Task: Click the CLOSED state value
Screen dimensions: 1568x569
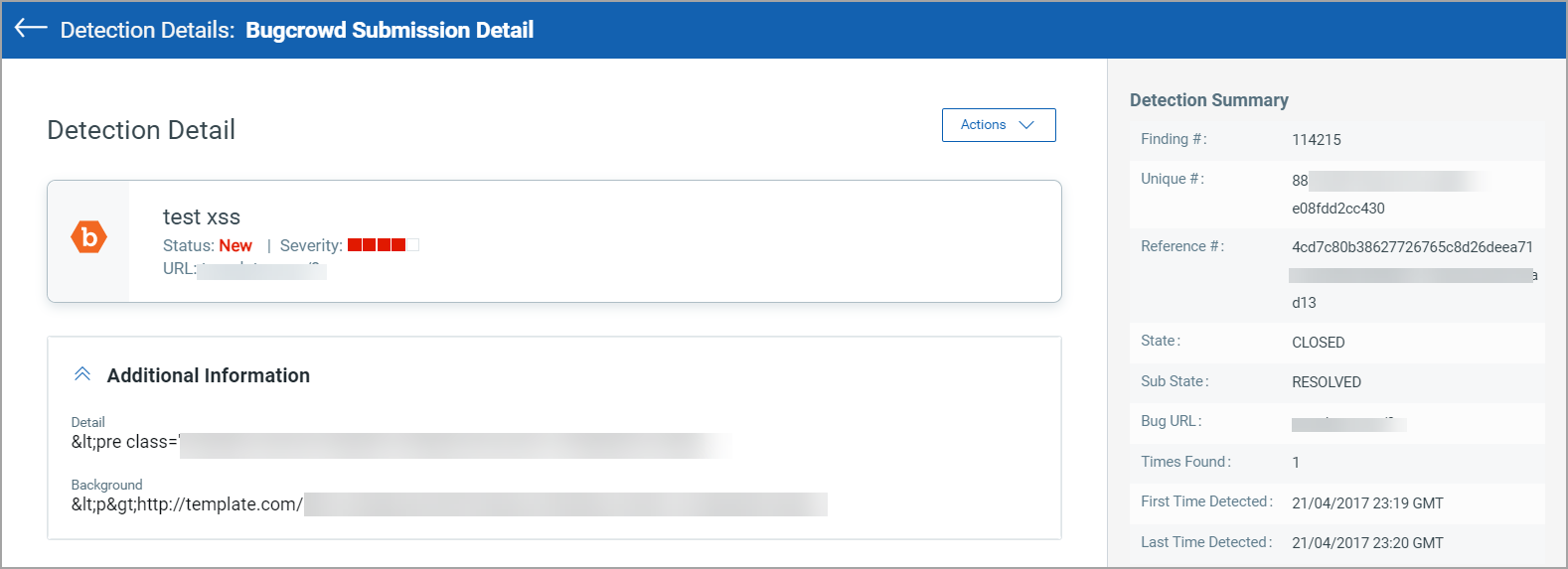Action: (x=1319, y=343)
